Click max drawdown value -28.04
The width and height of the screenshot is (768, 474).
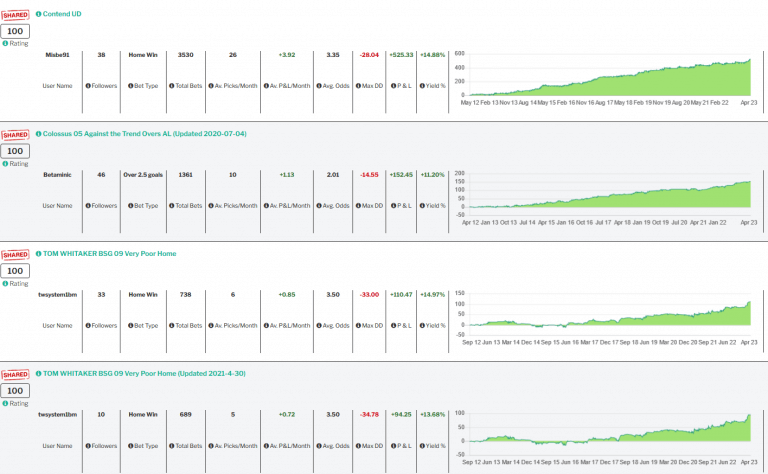pos(369,55)
